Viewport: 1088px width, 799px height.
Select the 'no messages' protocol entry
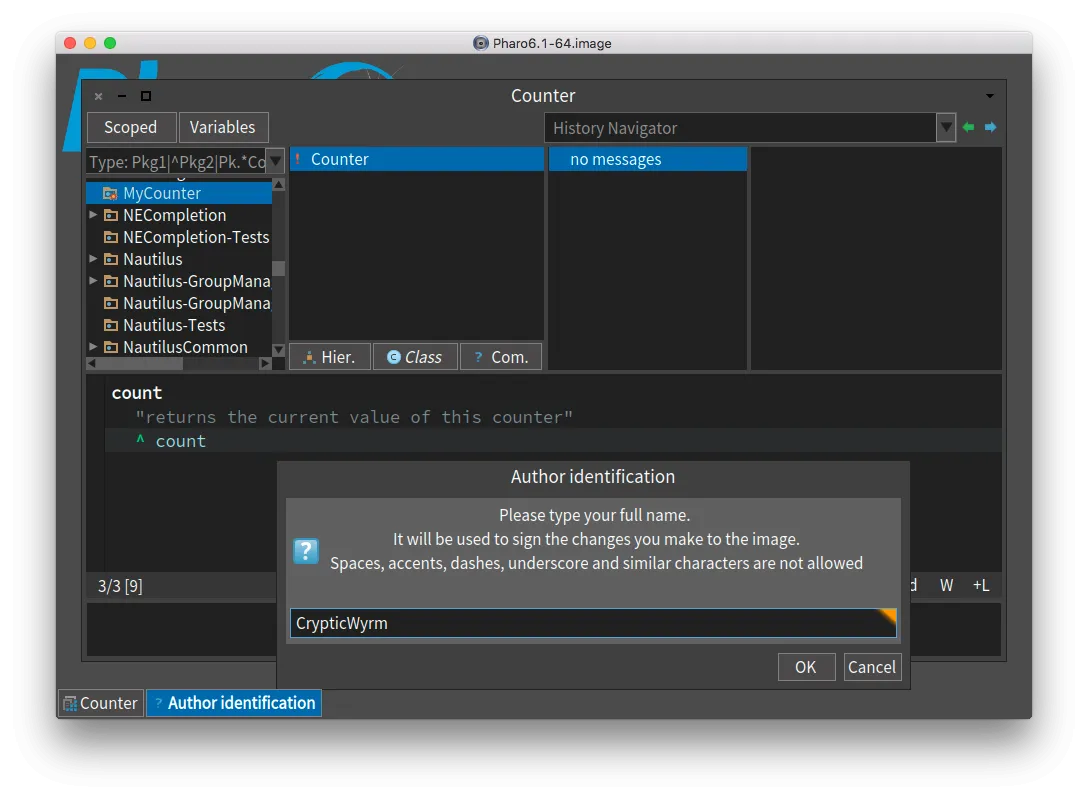click(648, 159)
